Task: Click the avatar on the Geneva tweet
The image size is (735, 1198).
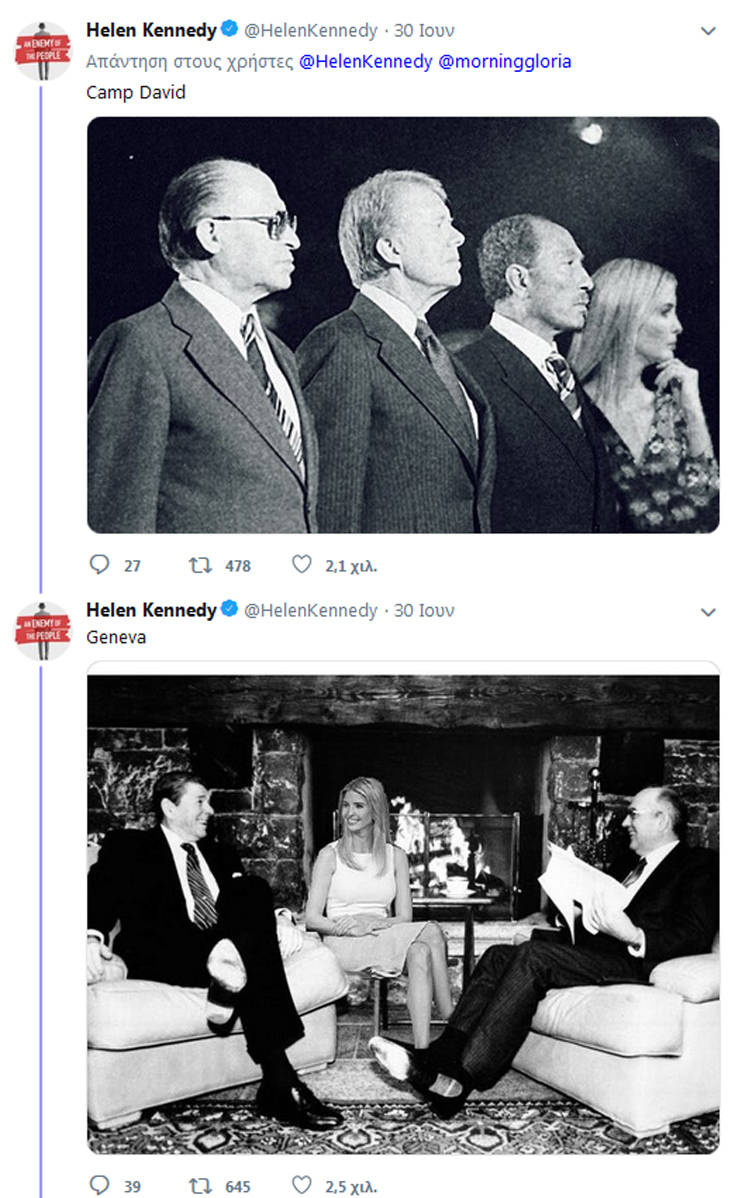Action: pos(42,631)
